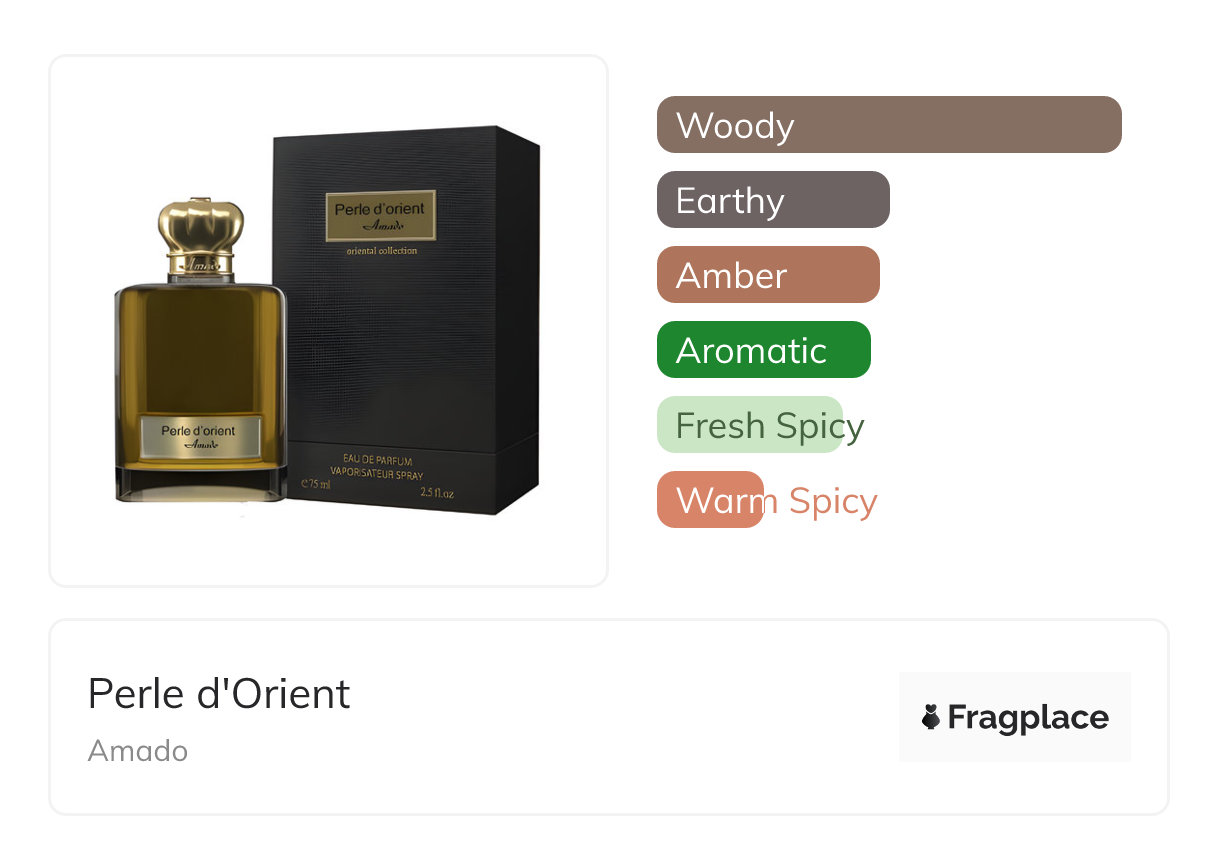The image size is (1218, 864).
Task: Click the green Aromatic accord bar
Action: (x=764, y=350)
